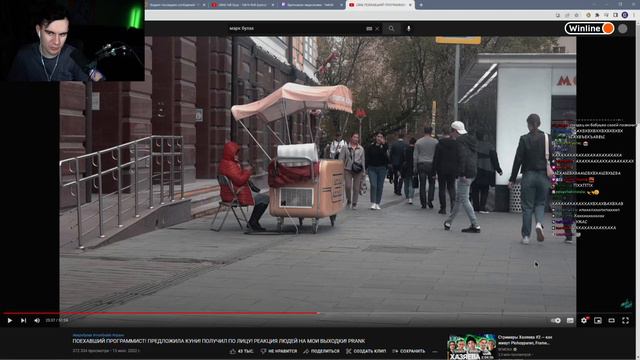Open the 'Стримеры Хазяева #2' video title link
Viewport: 640px width, 360px height.
point(524,340)
